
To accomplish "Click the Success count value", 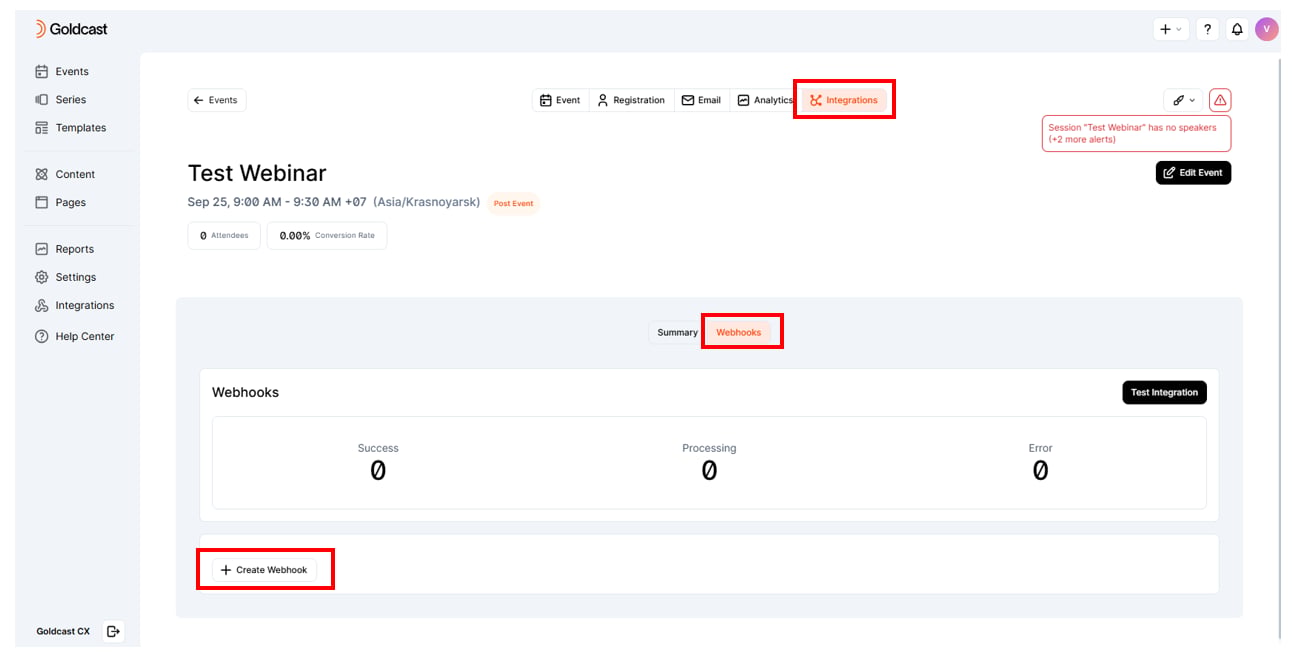I will point(378,470).
